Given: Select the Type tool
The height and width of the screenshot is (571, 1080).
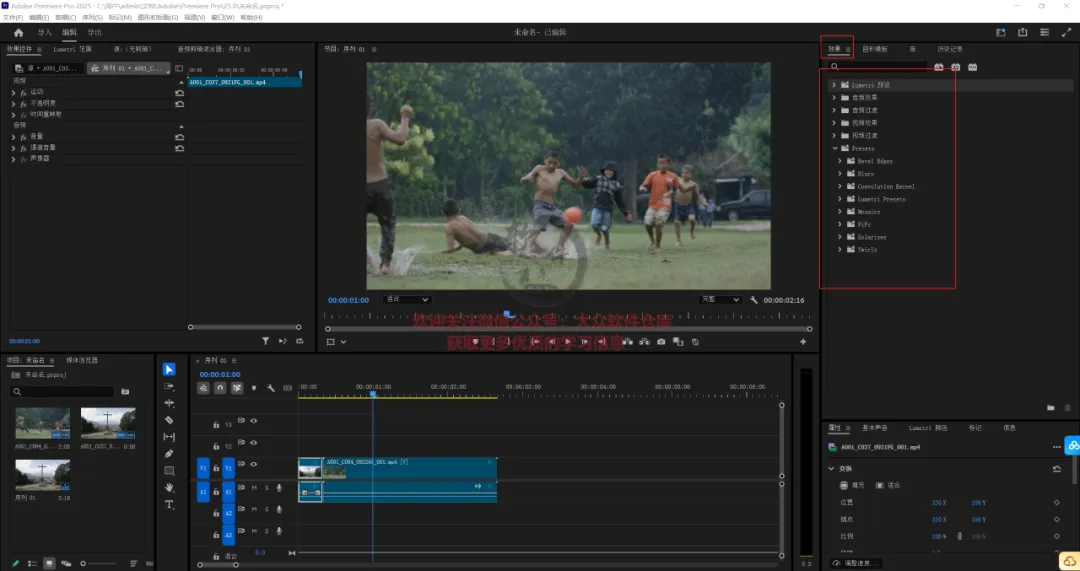Looking at the screenshot, I should 169,505.
